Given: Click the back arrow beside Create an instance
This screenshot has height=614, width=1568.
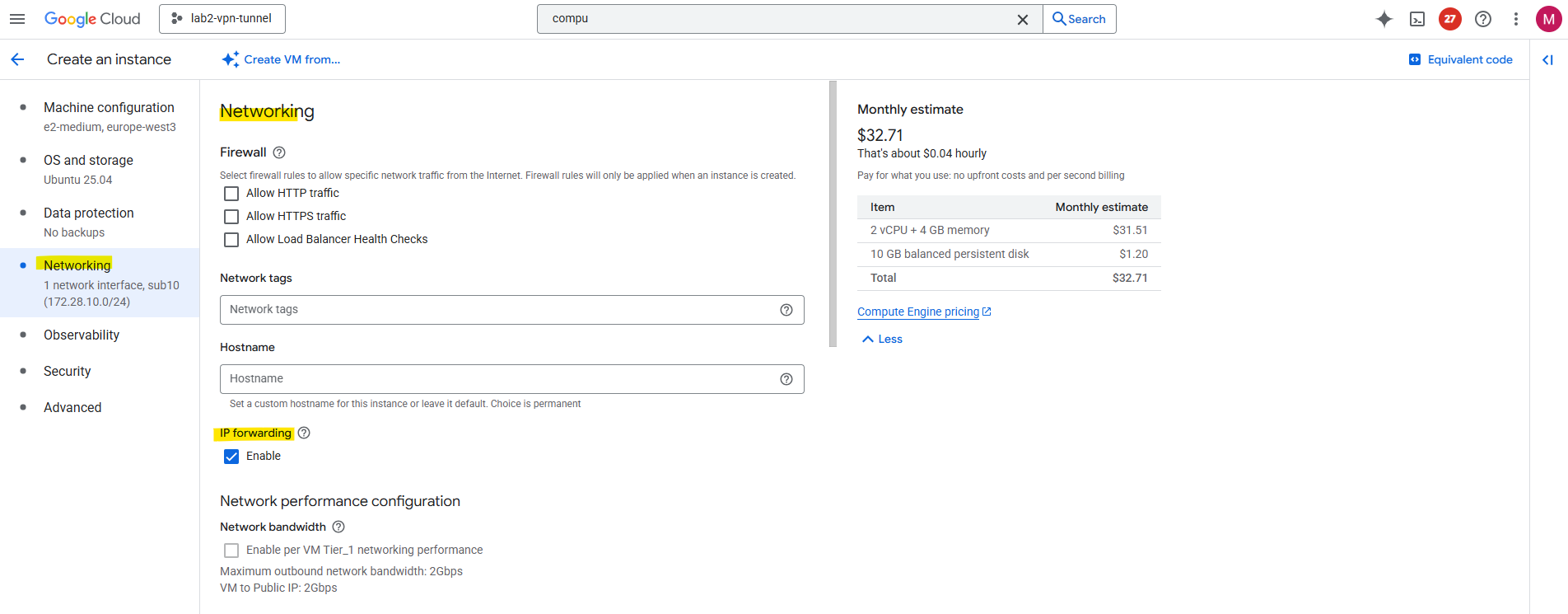Looking at the screenshot, I should click(17, 59).
